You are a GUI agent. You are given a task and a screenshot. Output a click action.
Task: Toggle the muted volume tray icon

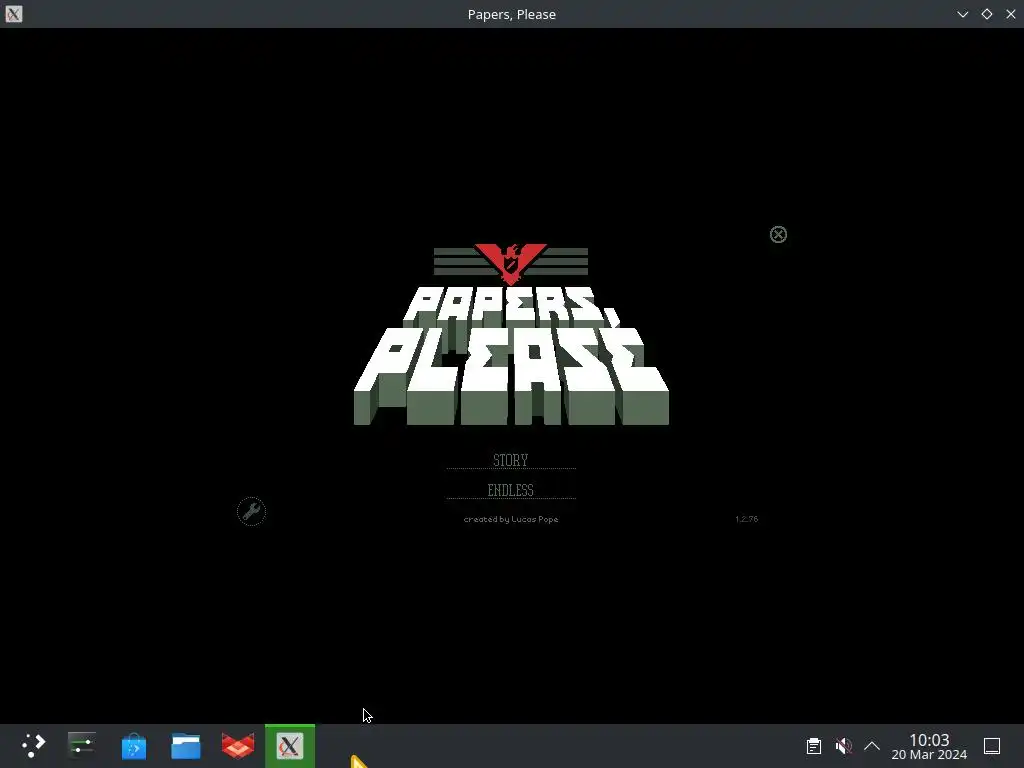(843, 746)
